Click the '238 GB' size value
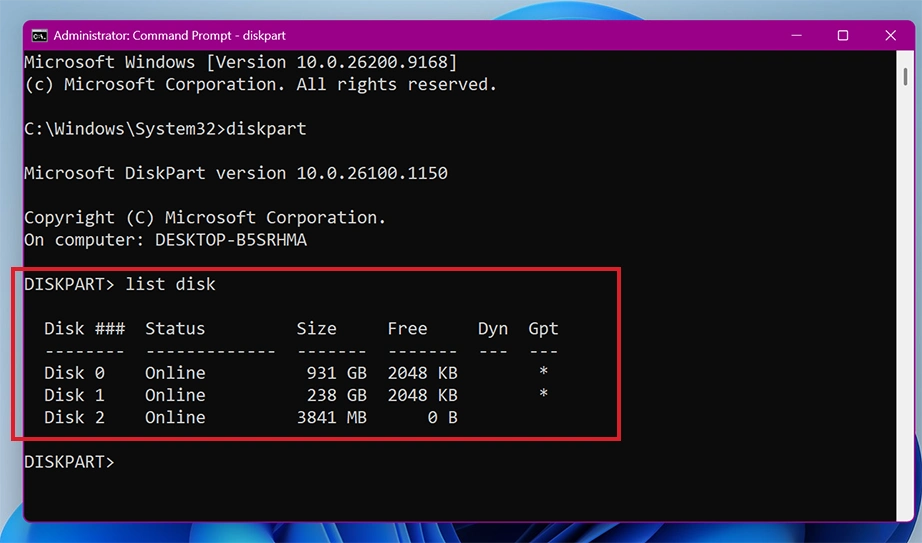Viewport: 922px width, 543px height. 336,395
